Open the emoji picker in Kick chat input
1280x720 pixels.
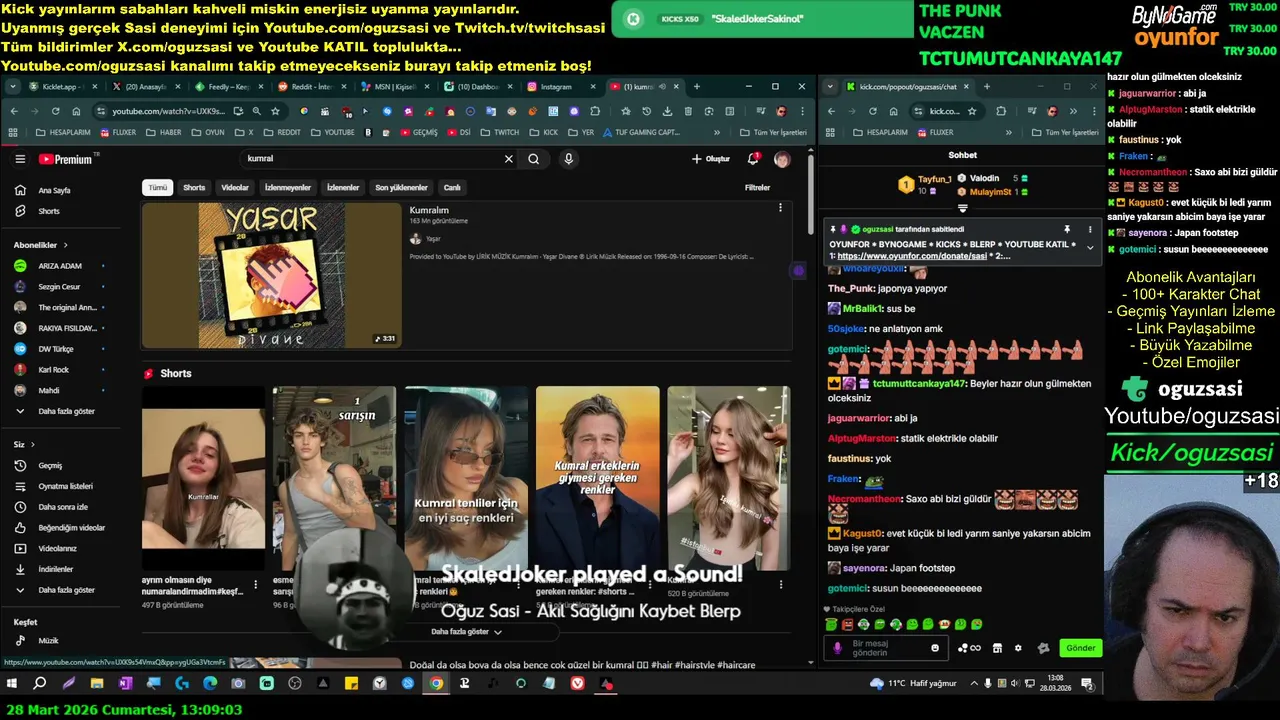(x=935, y=648)
